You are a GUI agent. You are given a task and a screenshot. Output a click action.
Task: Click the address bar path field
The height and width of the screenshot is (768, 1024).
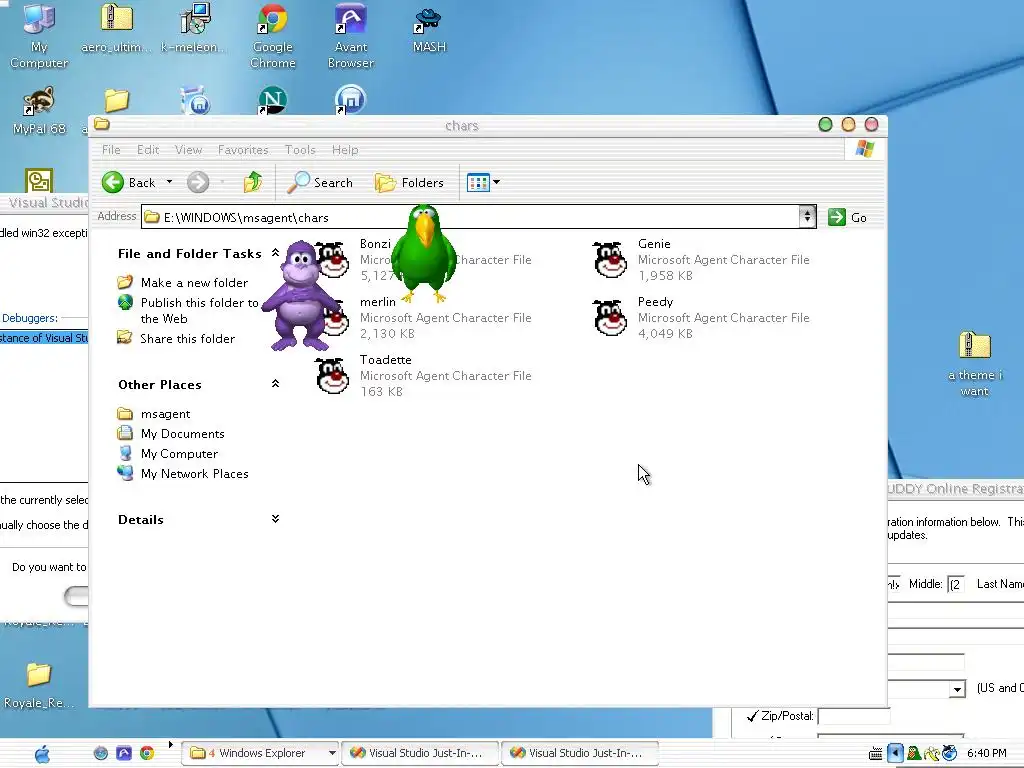[x=470, y=217]
